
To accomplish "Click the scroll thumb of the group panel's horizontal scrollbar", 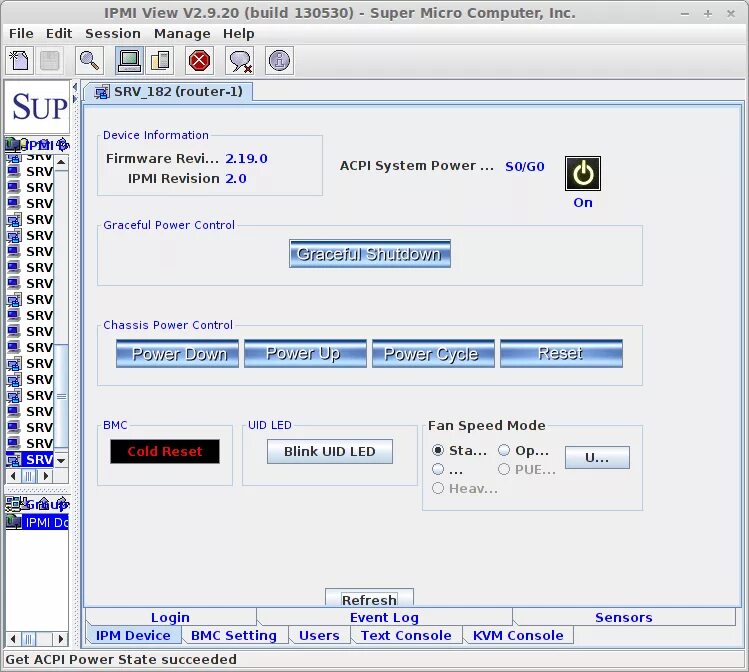I will coord(29,639).
